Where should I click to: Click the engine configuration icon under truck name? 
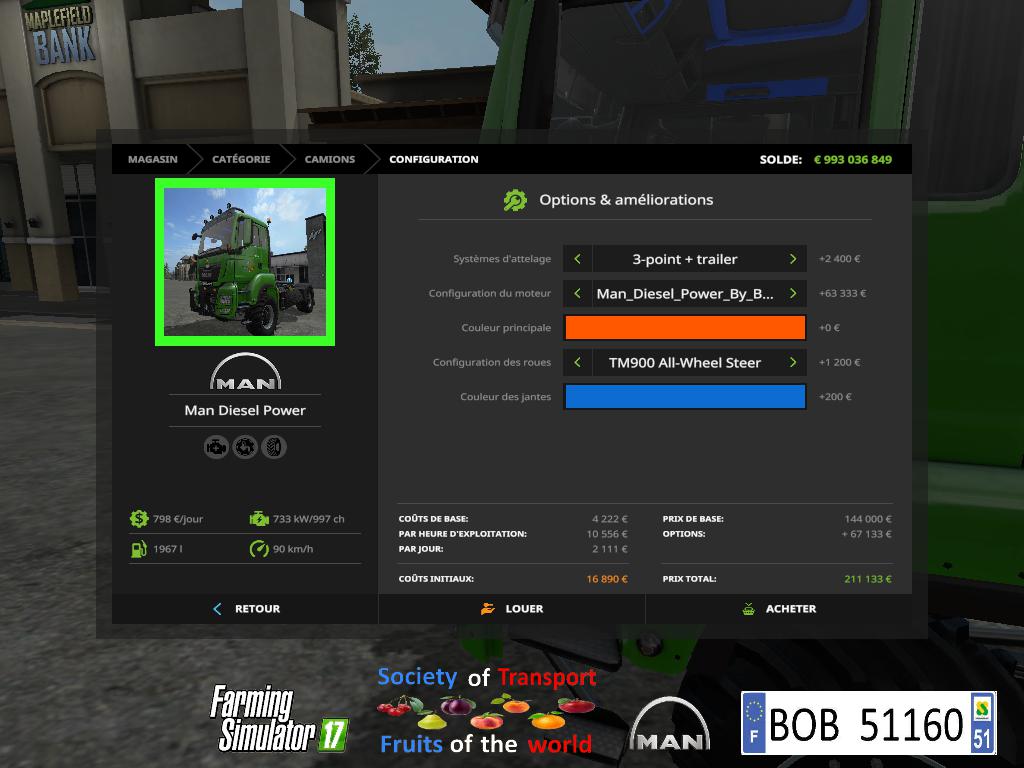point(216,447)
